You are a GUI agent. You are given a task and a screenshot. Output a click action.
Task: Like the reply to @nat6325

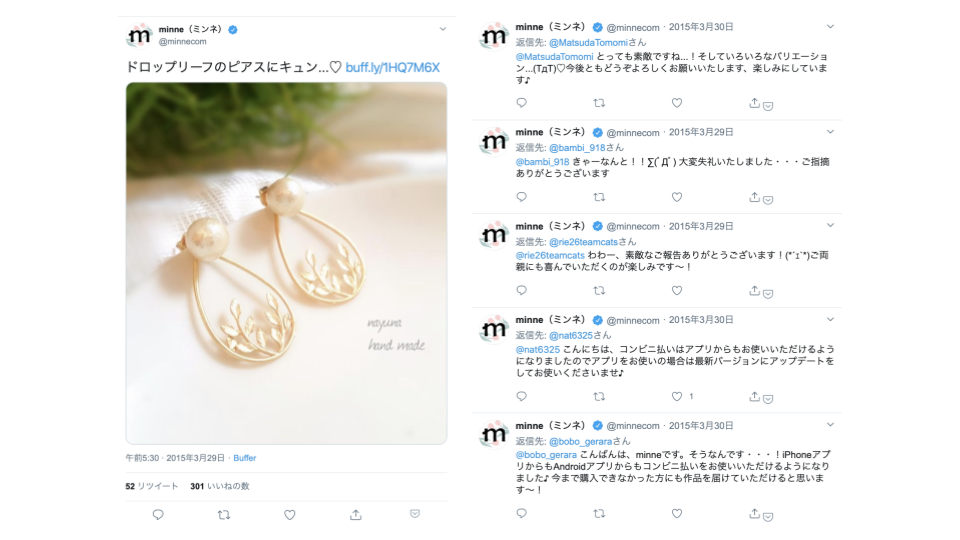(677, 397)
